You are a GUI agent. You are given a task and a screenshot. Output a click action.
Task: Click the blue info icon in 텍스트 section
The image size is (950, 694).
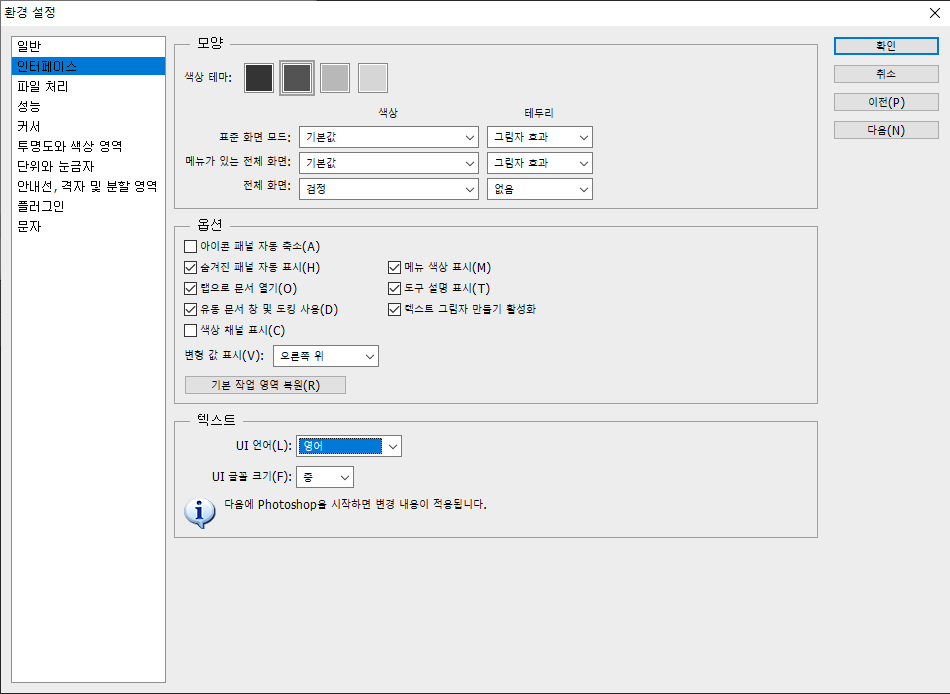coord(200,513)
